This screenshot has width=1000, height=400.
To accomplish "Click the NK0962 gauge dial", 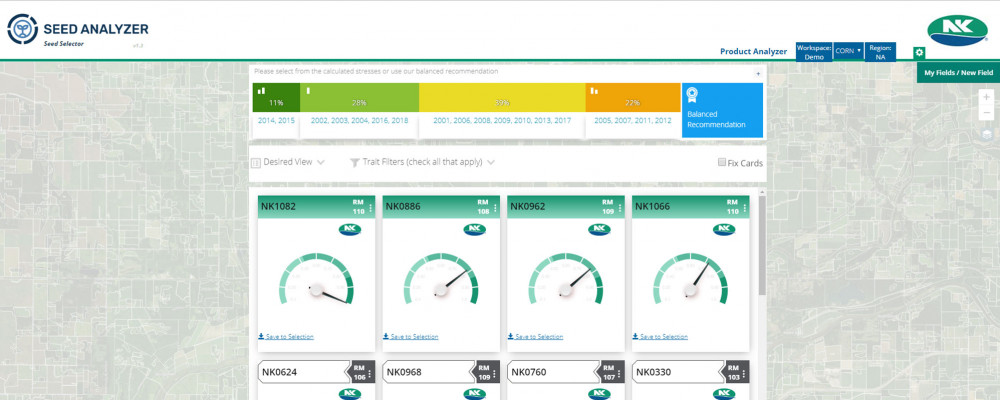I will 566,279.
